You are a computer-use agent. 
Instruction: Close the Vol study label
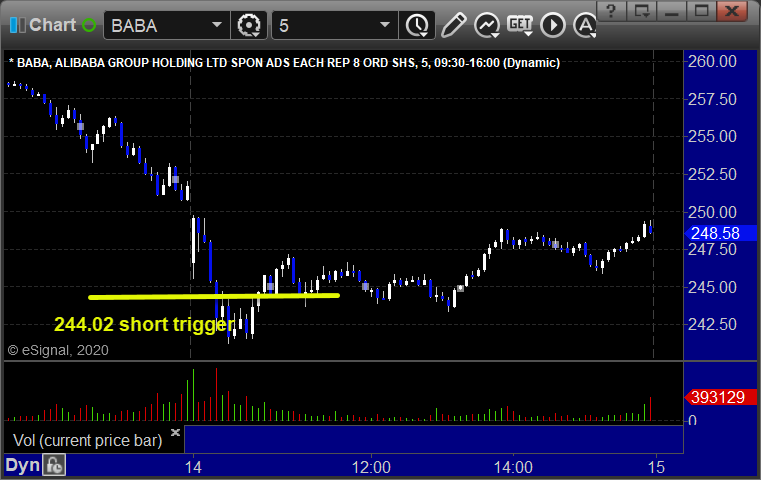coord(175,432)
